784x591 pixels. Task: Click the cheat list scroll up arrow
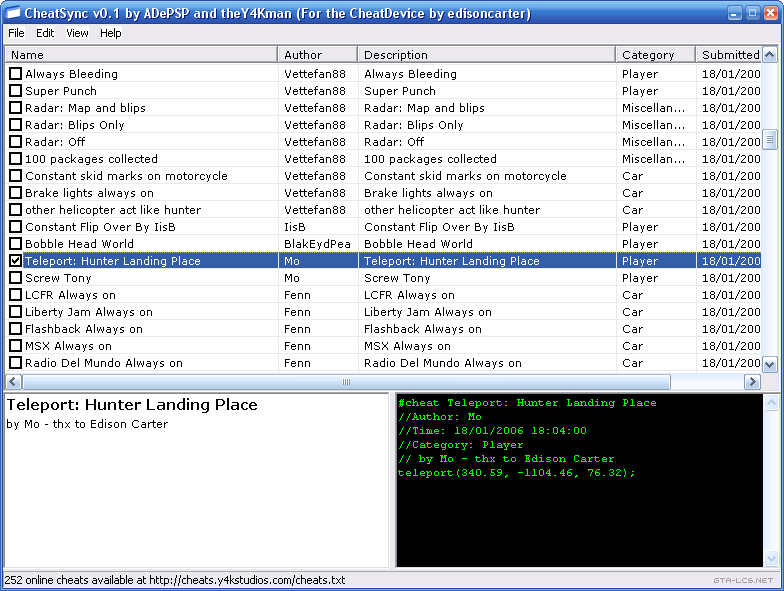tap(770, 54)
